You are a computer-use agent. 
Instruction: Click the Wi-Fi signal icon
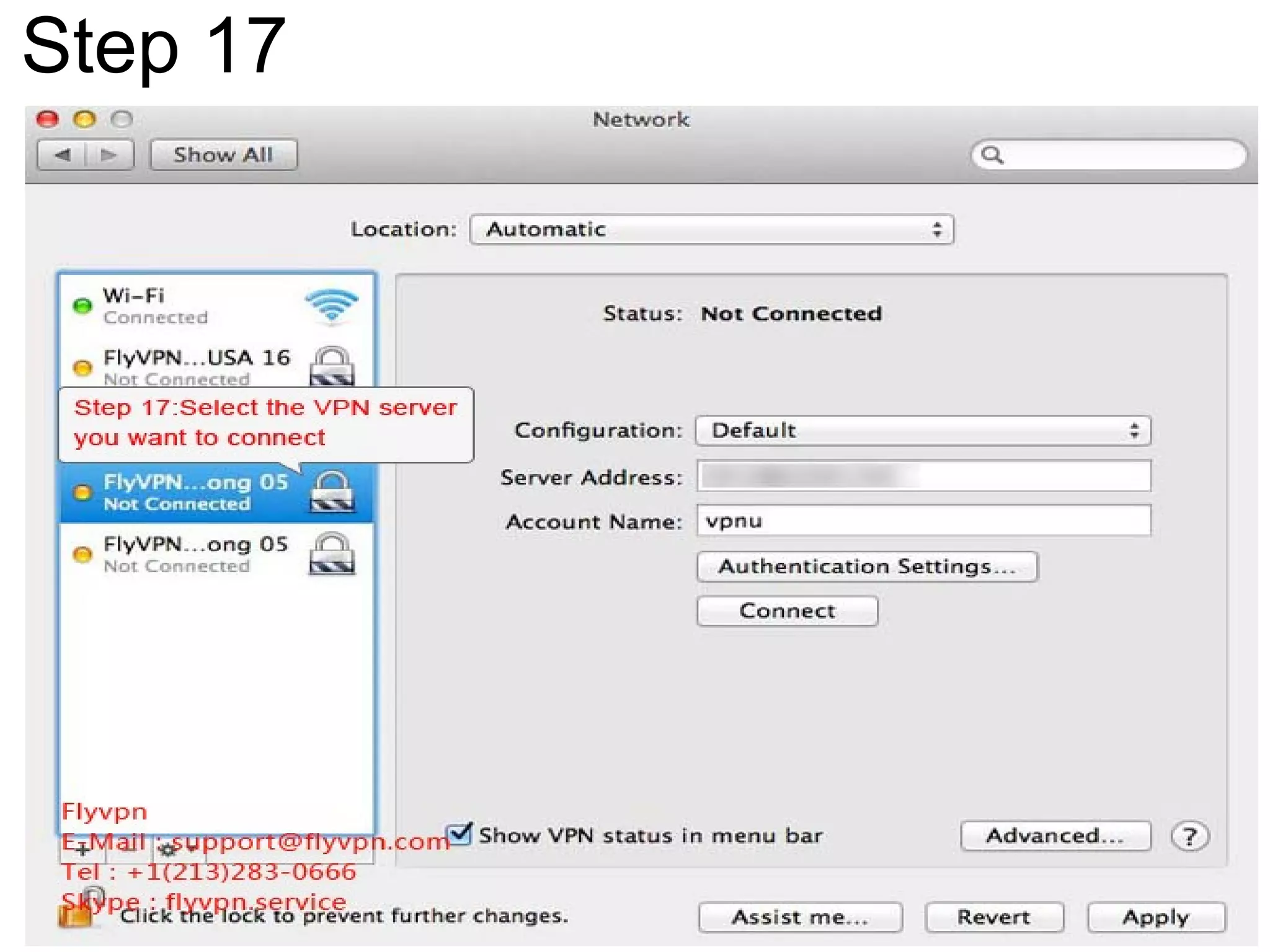(332, 306)
